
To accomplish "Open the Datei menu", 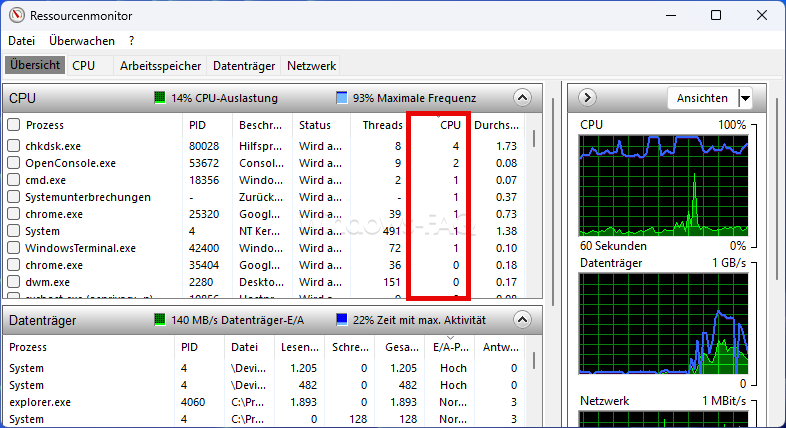I will 22,41.
